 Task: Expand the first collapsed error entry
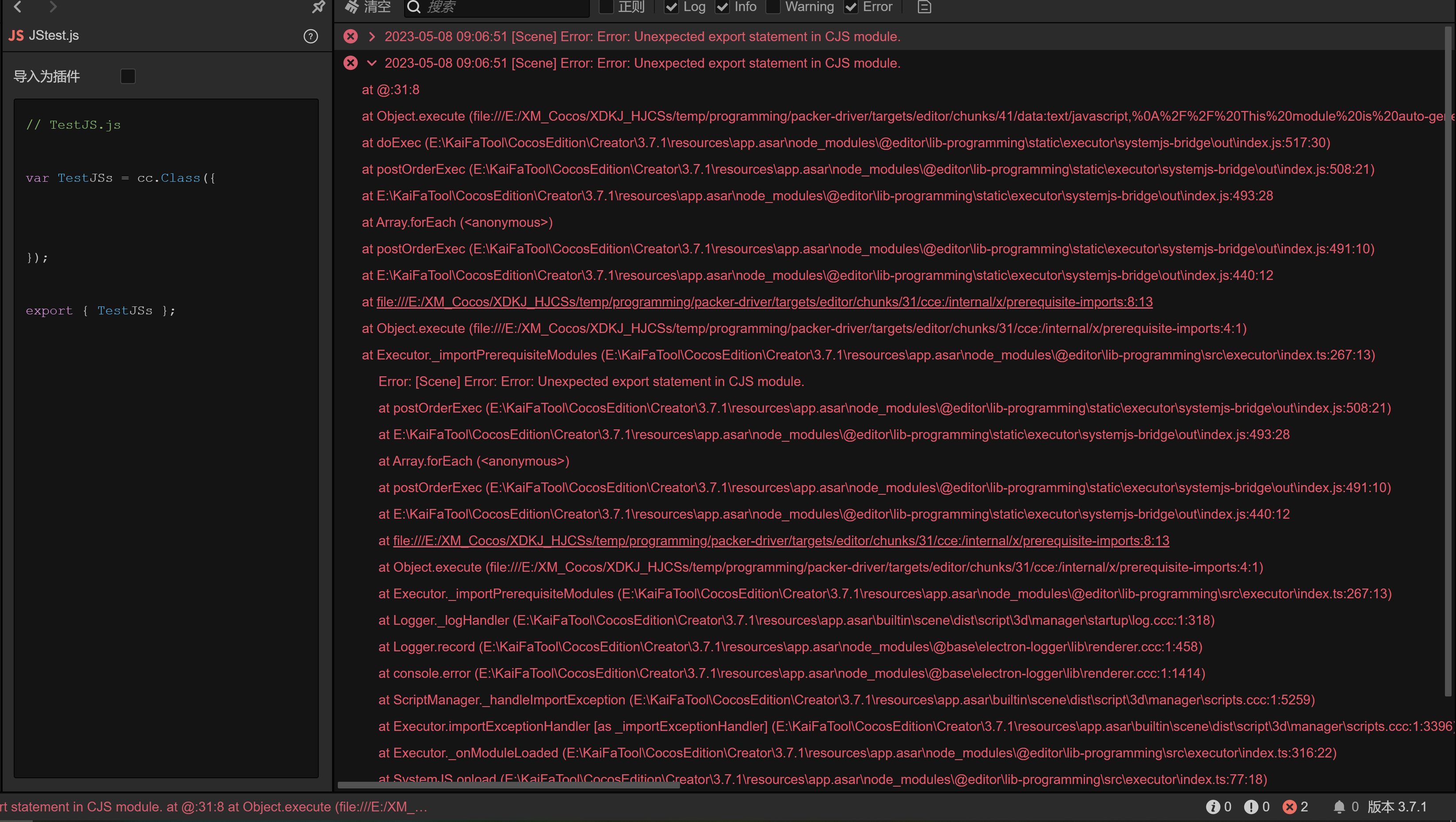[x=371, y=37]
